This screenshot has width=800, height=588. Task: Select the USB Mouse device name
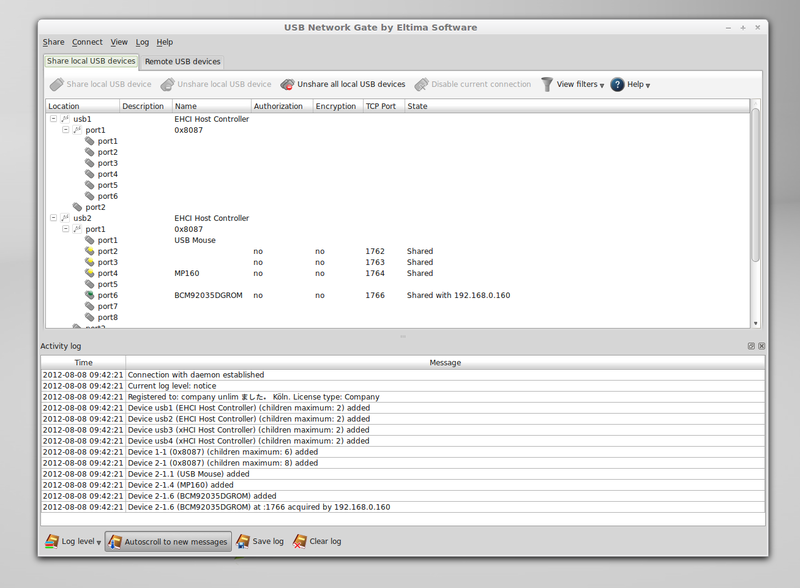(x=195, y=240)
